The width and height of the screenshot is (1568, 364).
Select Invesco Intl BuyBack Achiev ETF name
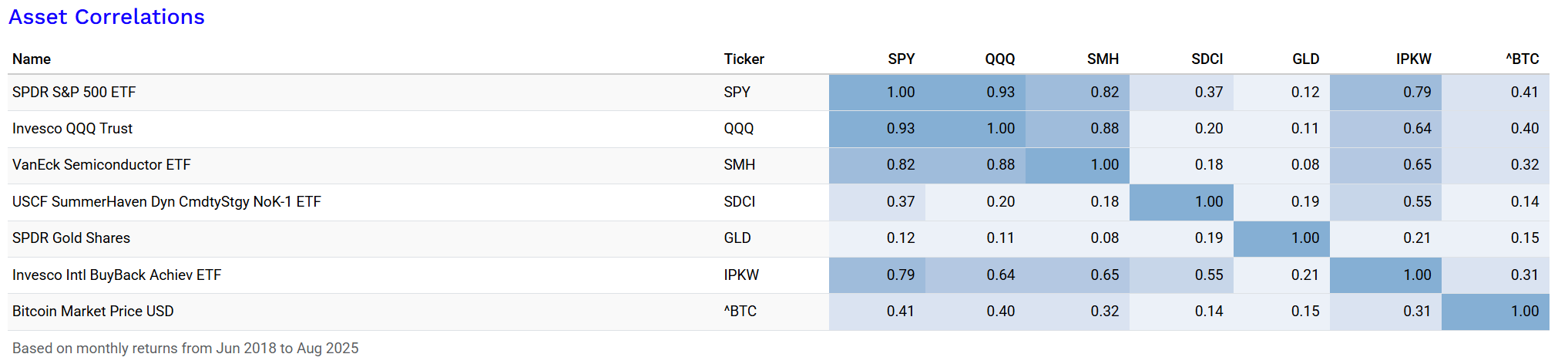116,275
